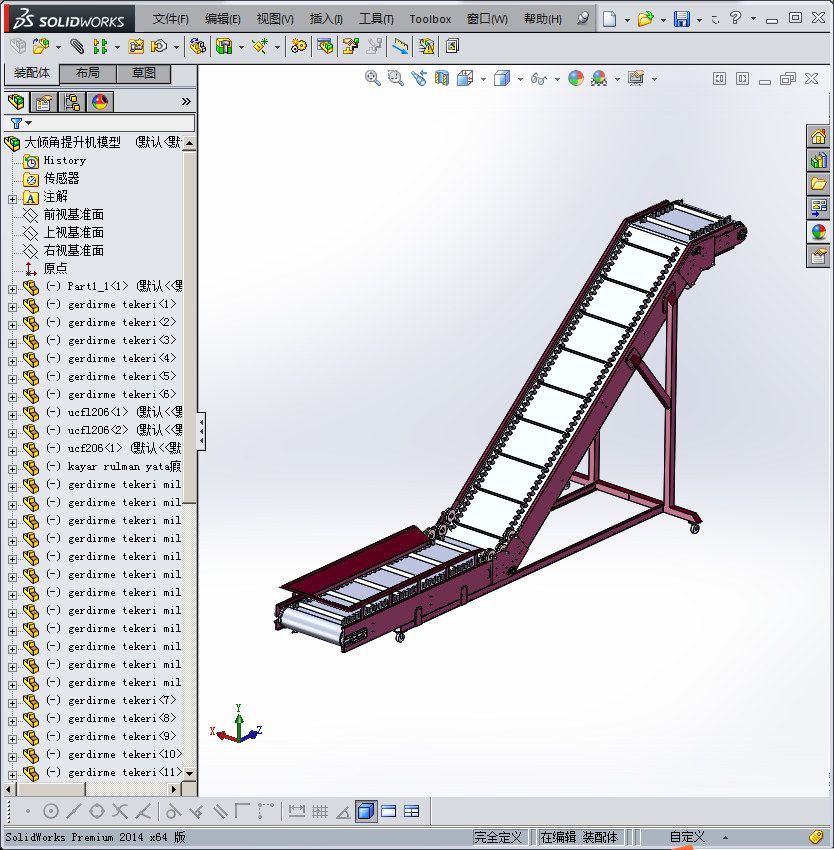
Task: Click the Bill of Materials icon
Action: click(325, 47)
